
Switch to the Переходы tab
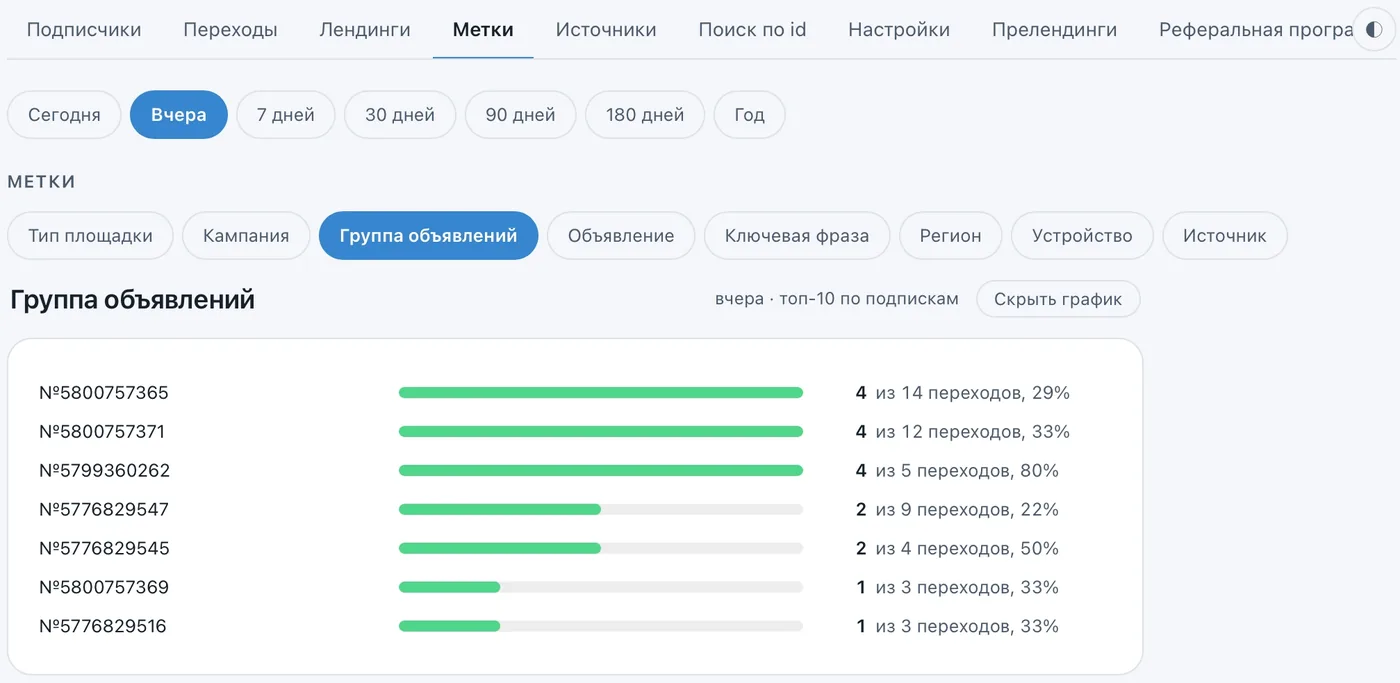tap(230, 30)
